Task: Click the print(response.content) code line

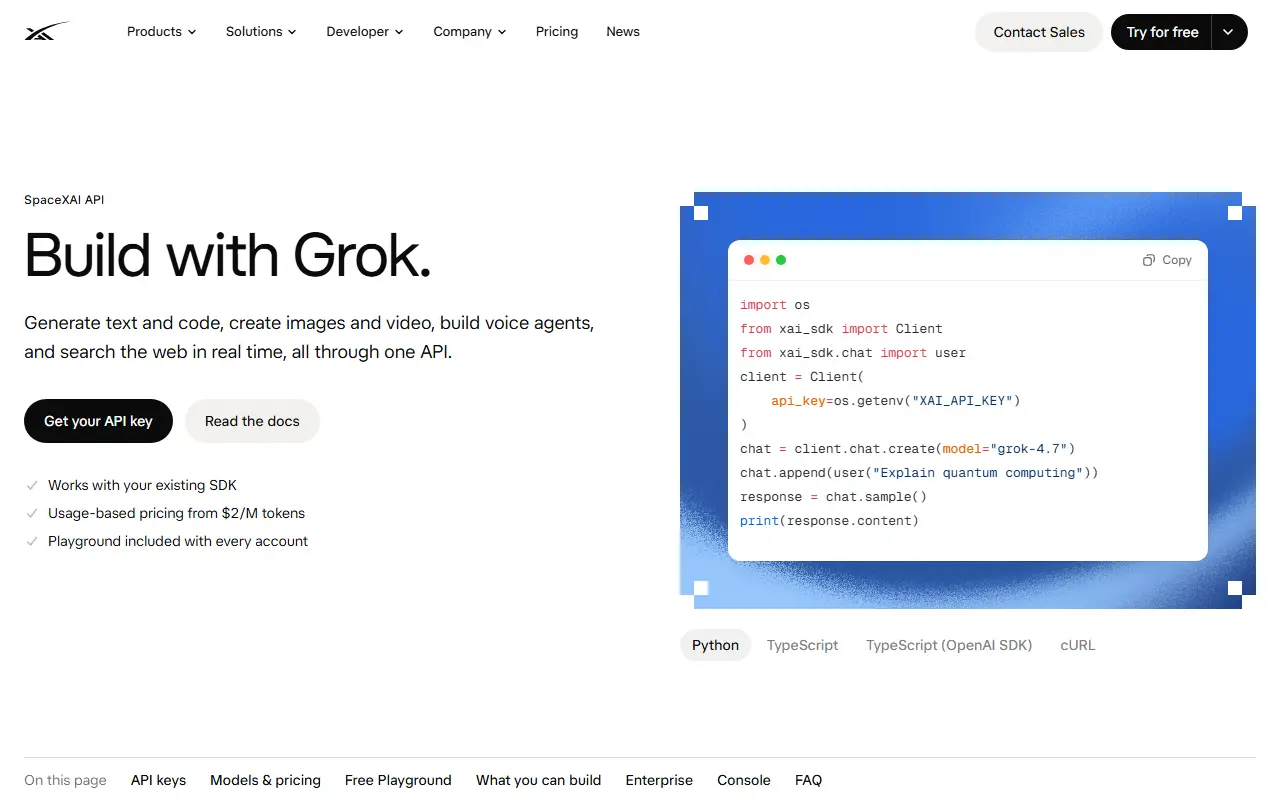Action: (829, 521)
